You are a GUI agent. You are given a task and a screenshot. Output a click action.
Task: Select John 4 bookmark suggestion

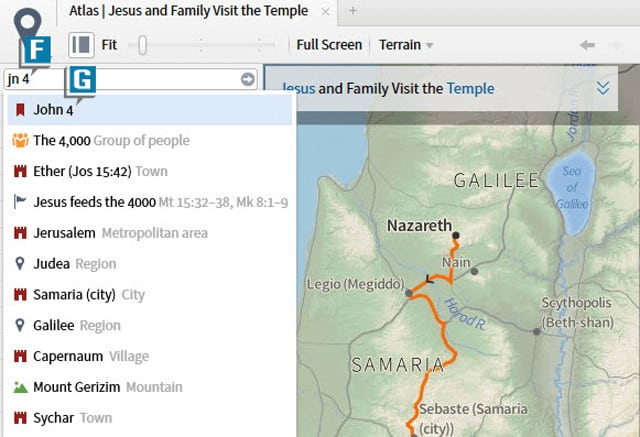pyautogui.click(x=54, y=110)
